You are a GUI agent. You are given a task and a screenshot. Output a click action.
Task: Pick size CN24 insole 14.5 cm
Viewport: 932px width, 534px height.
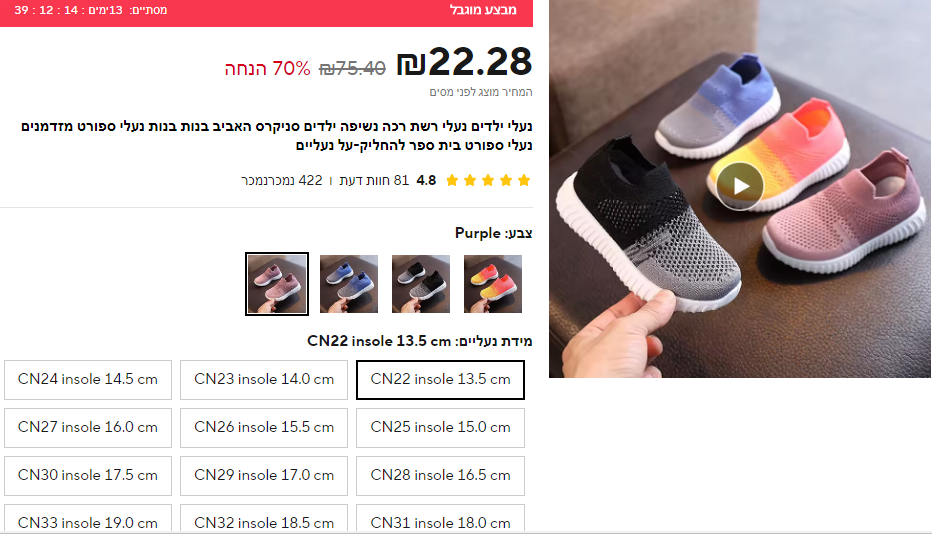88,379
